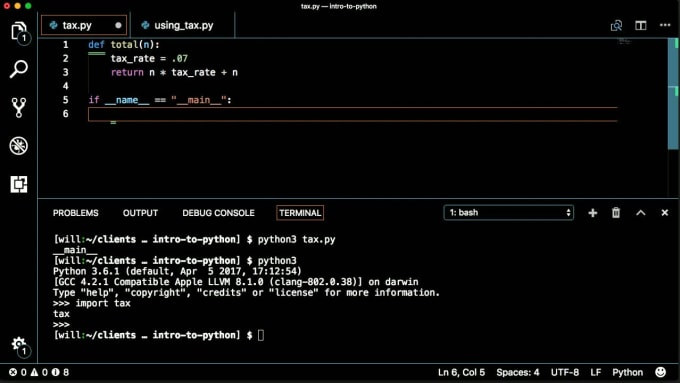The image size is (680, 383).
Task: Split the editor with split icon
Action: click(641, 26)
